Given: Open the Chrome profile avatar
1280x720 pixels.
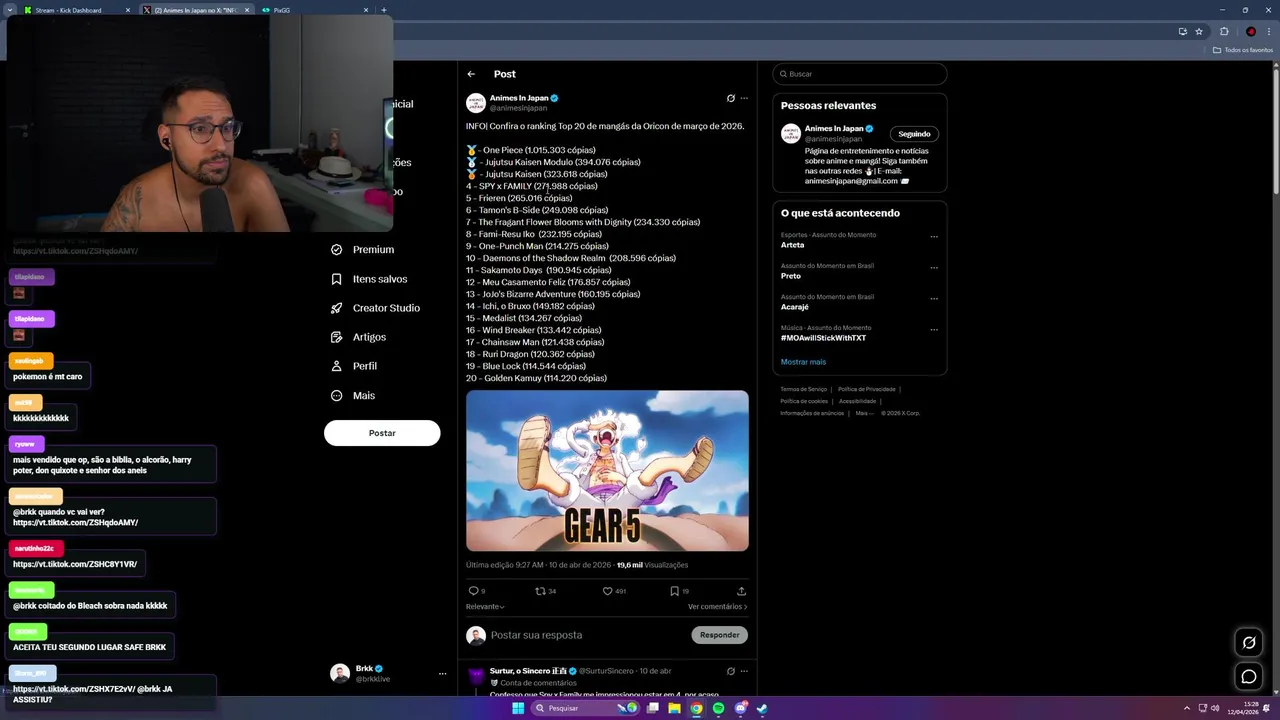Looking at the screenshot, I should (1250, 31).
